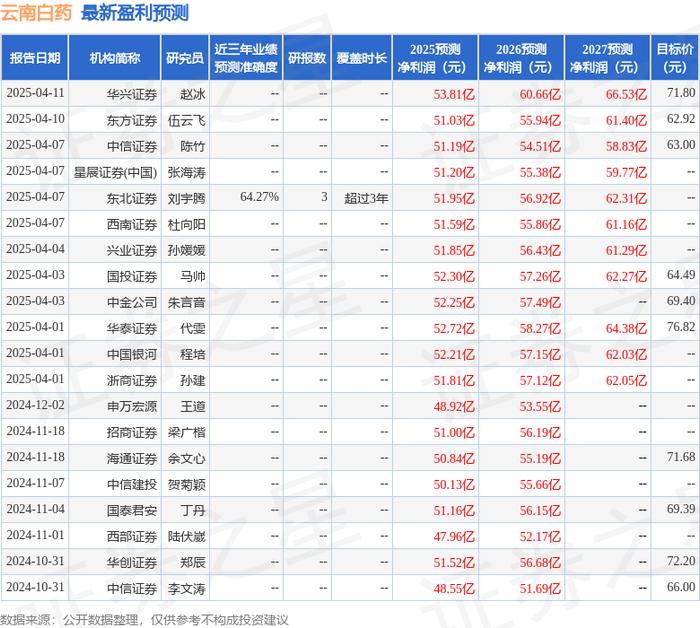Select researcher 张海涛
Image resolution: width=700 pixels, height=628 pixels.
click(x=187, y=172)
